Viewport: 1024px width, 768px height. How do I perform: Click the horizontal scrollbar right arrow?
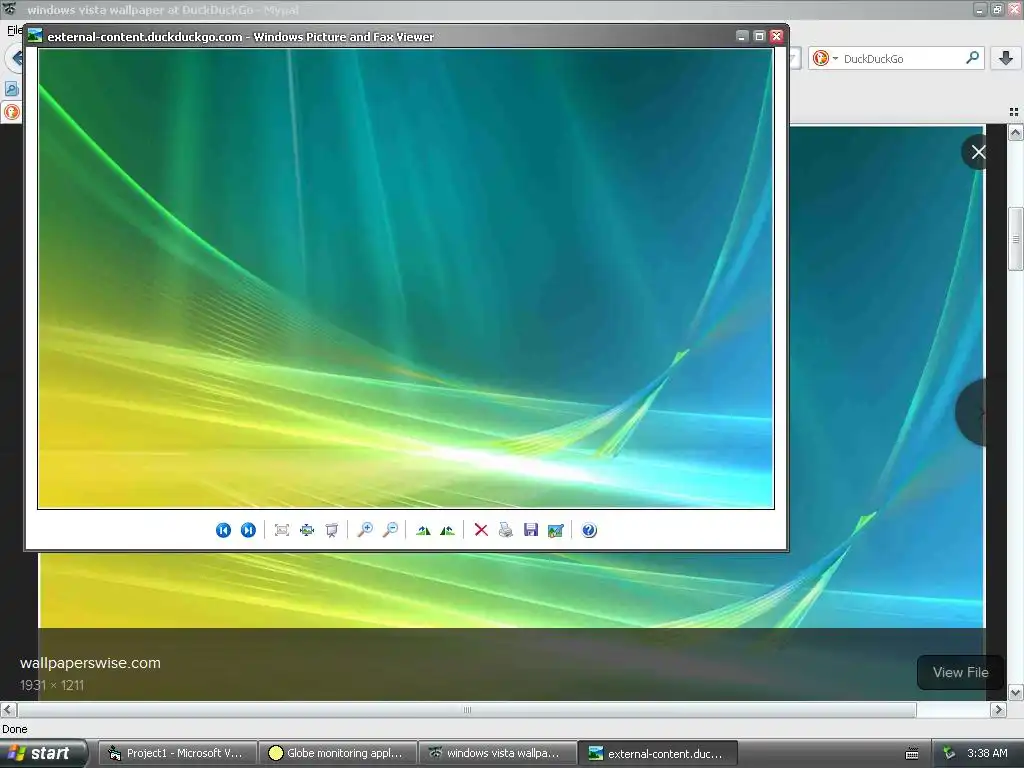998,710
